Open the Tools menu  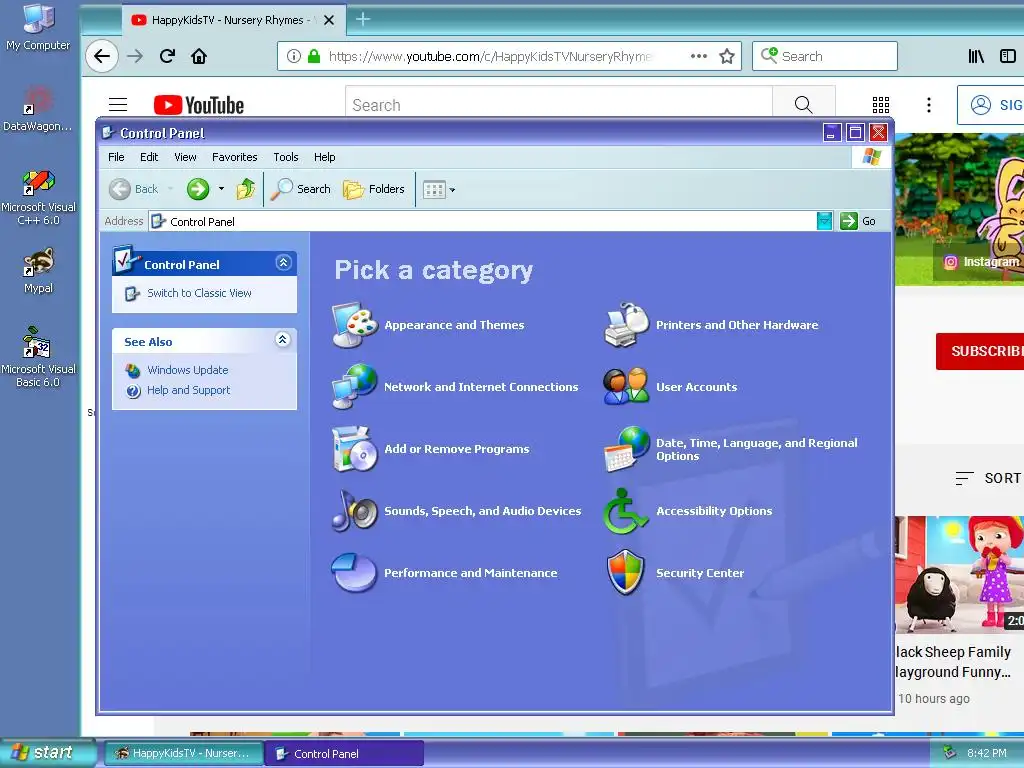point(286,157)
